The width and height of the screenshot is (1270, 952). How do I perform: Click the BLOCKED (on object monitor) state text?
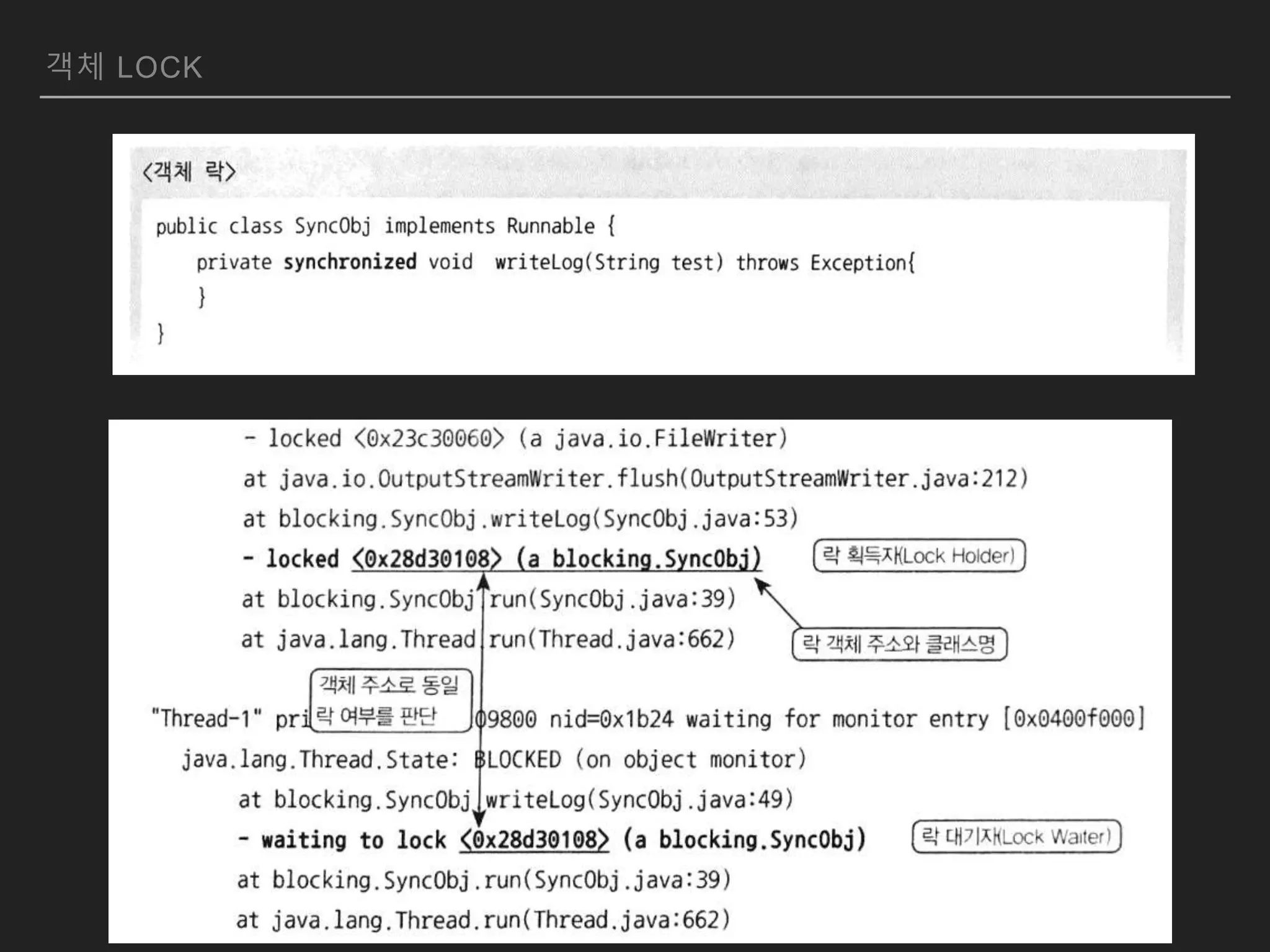(640, 760)
